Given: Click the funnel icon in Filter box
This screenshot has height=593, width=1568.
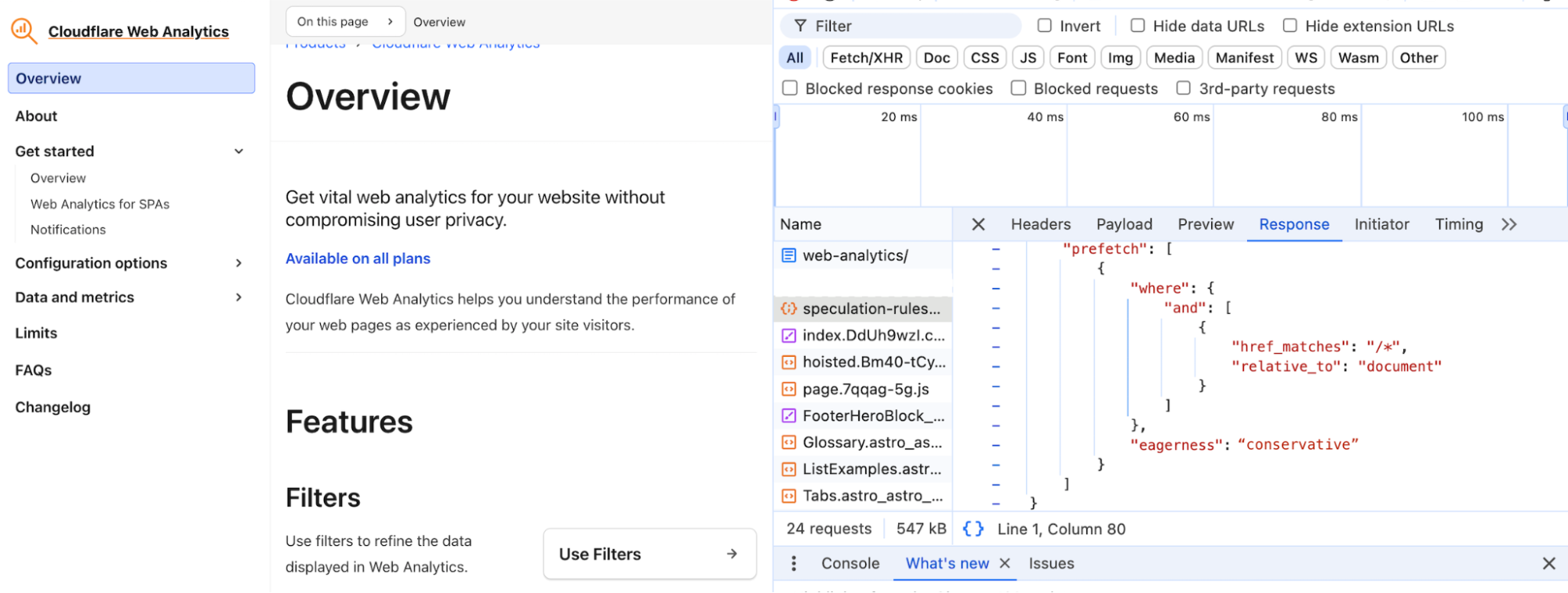Looking at the screenshot, I should pyautogui.click(x=800, y=26).
